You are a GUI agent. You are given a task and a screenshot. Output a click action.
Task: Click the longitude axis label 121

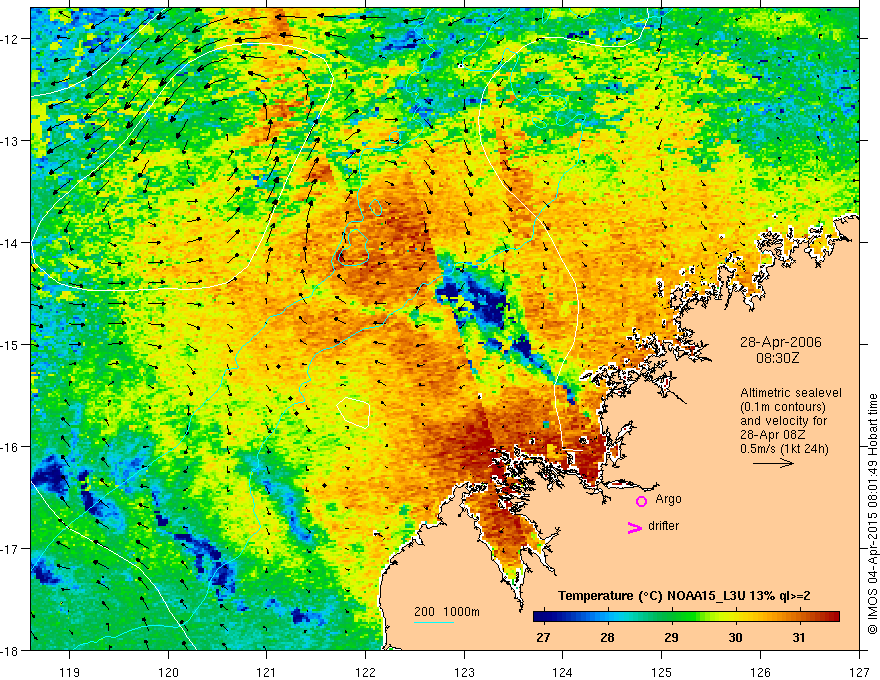(267, 672)
